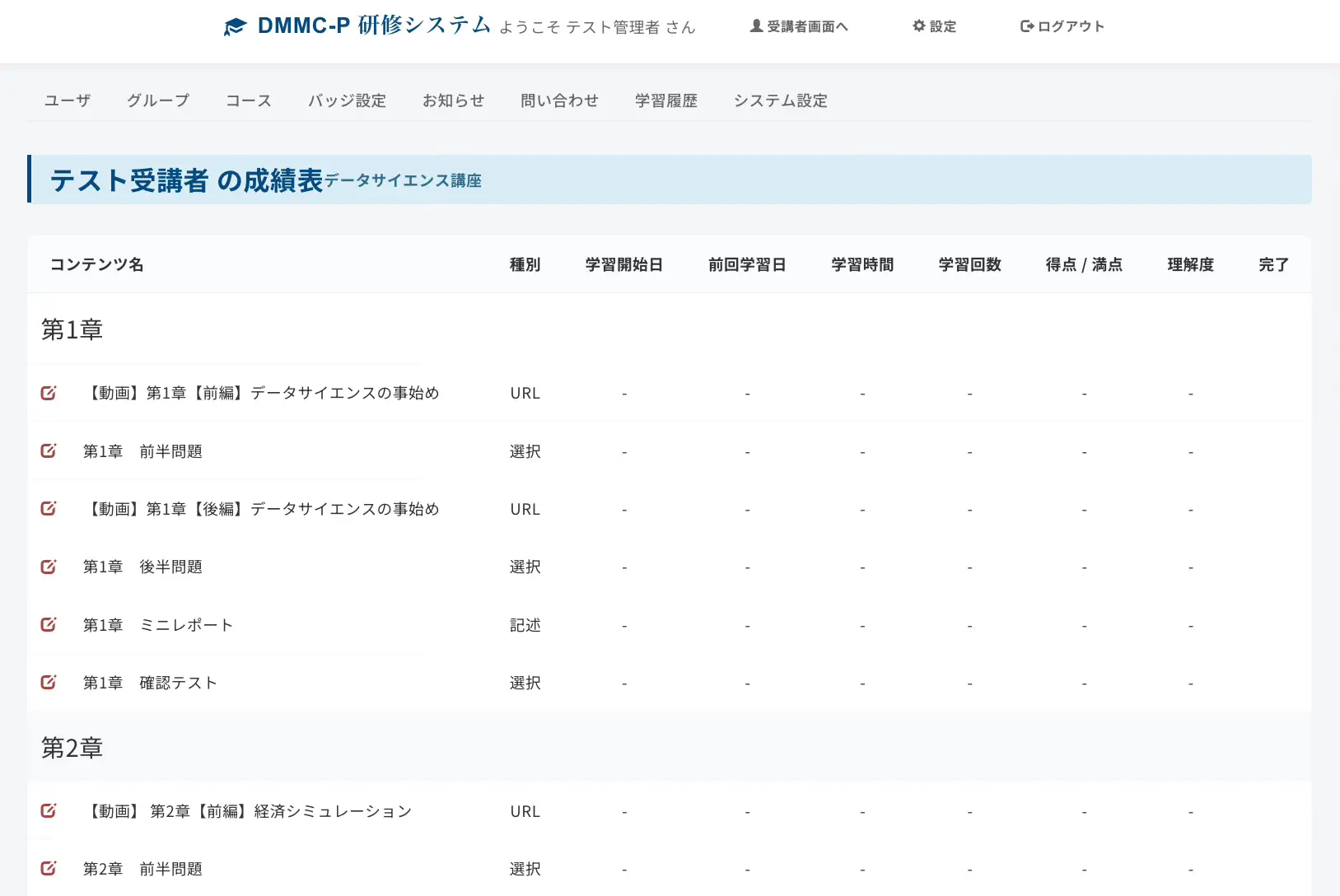
Task: Open 設定 with gear icon
Action: 934,26
